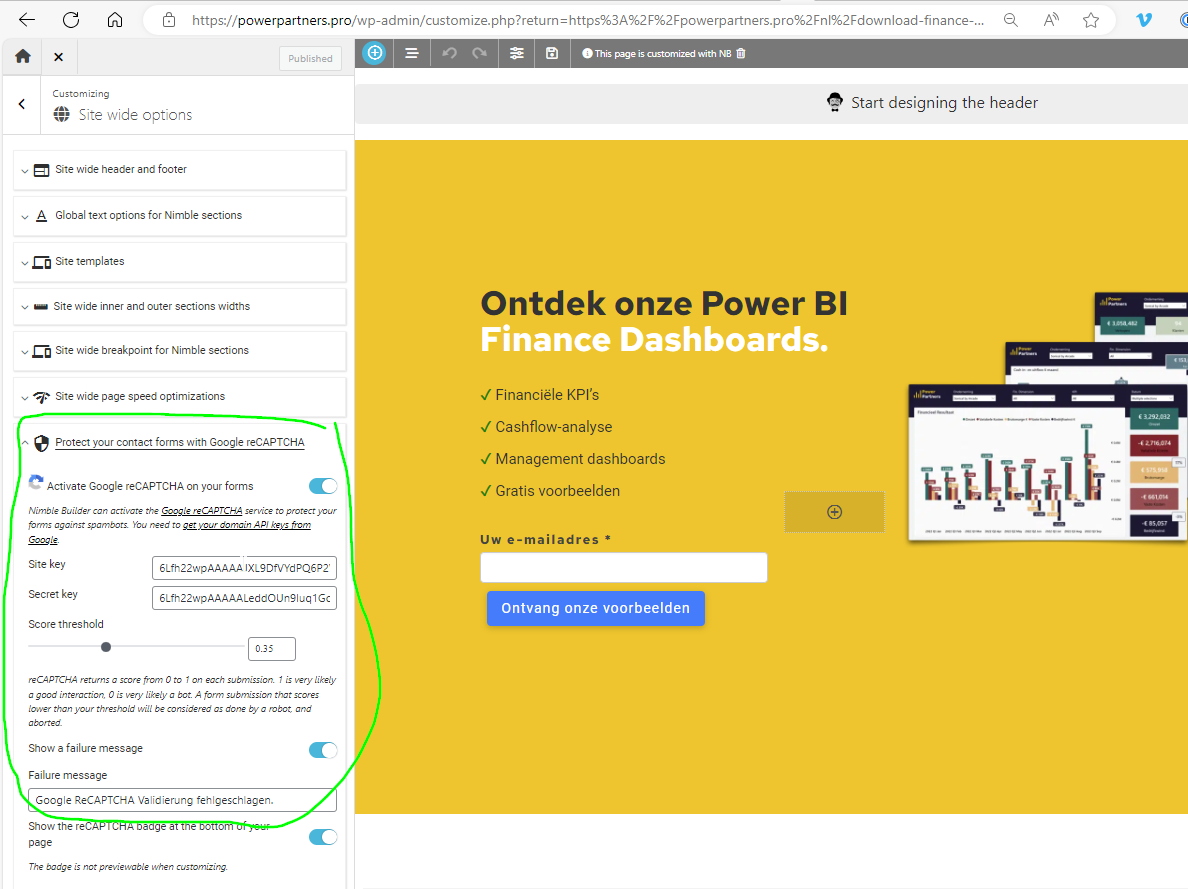Click the Finance Dashboards. heading line

coord(655,340)
